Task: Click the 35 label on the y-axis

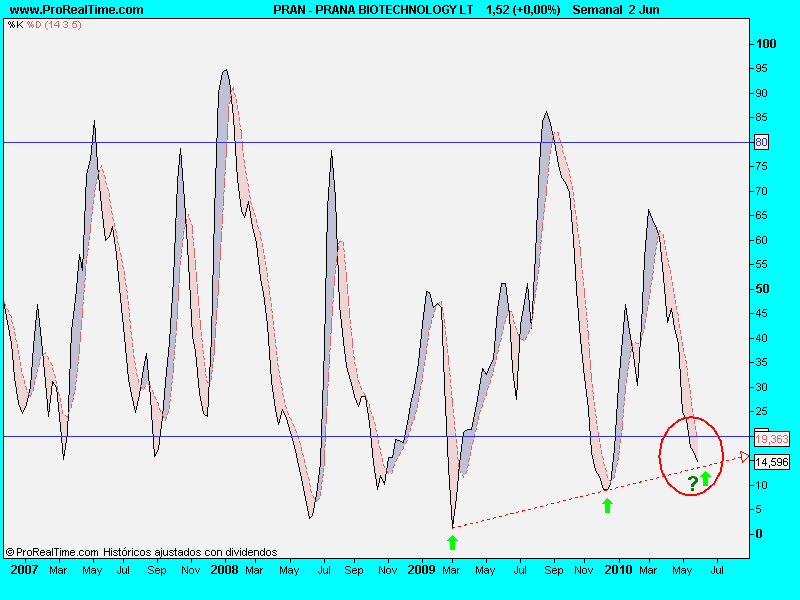Action: point(761,362)
